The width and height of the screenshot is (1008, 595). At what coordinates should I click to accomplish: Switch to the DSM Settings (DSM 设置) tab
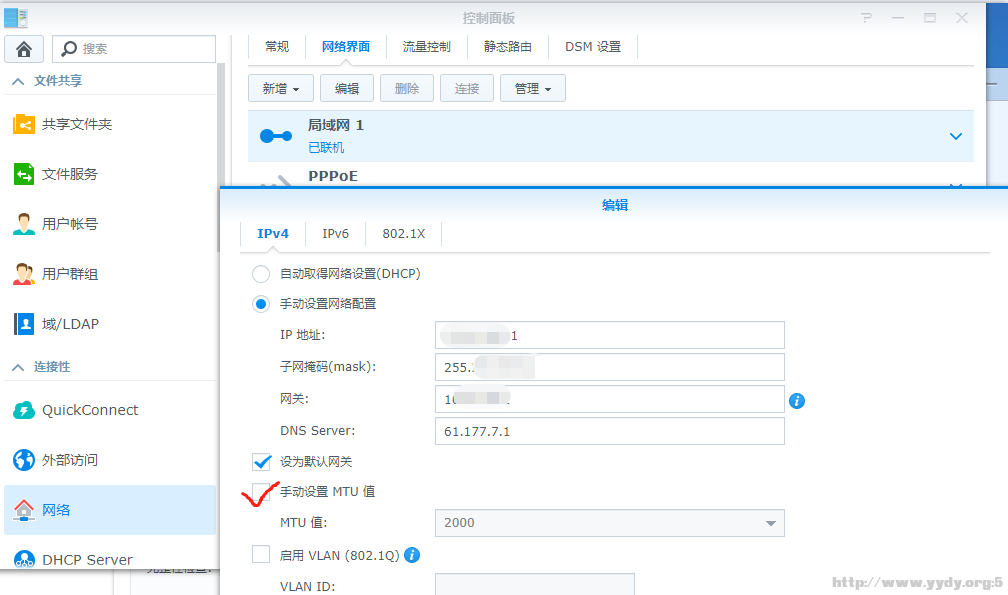(593, 47)
